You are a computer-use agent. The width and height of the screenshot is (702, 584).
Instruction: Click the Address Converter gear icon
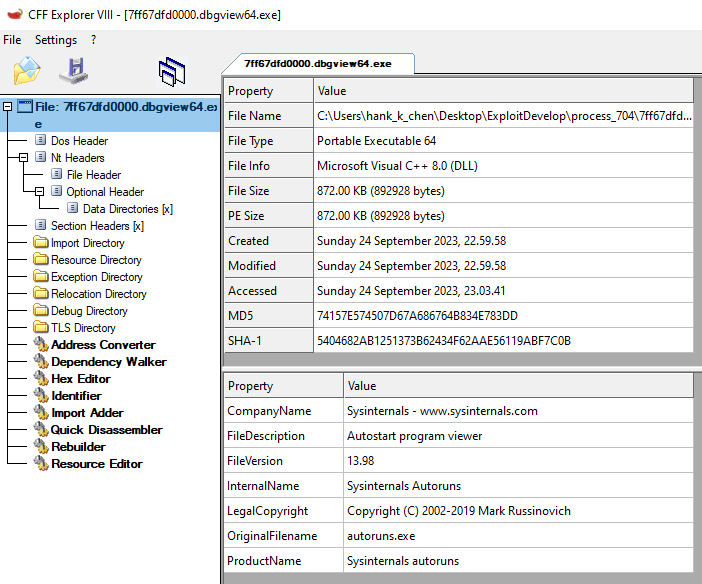pyautogui.click(x=41, y=345)
